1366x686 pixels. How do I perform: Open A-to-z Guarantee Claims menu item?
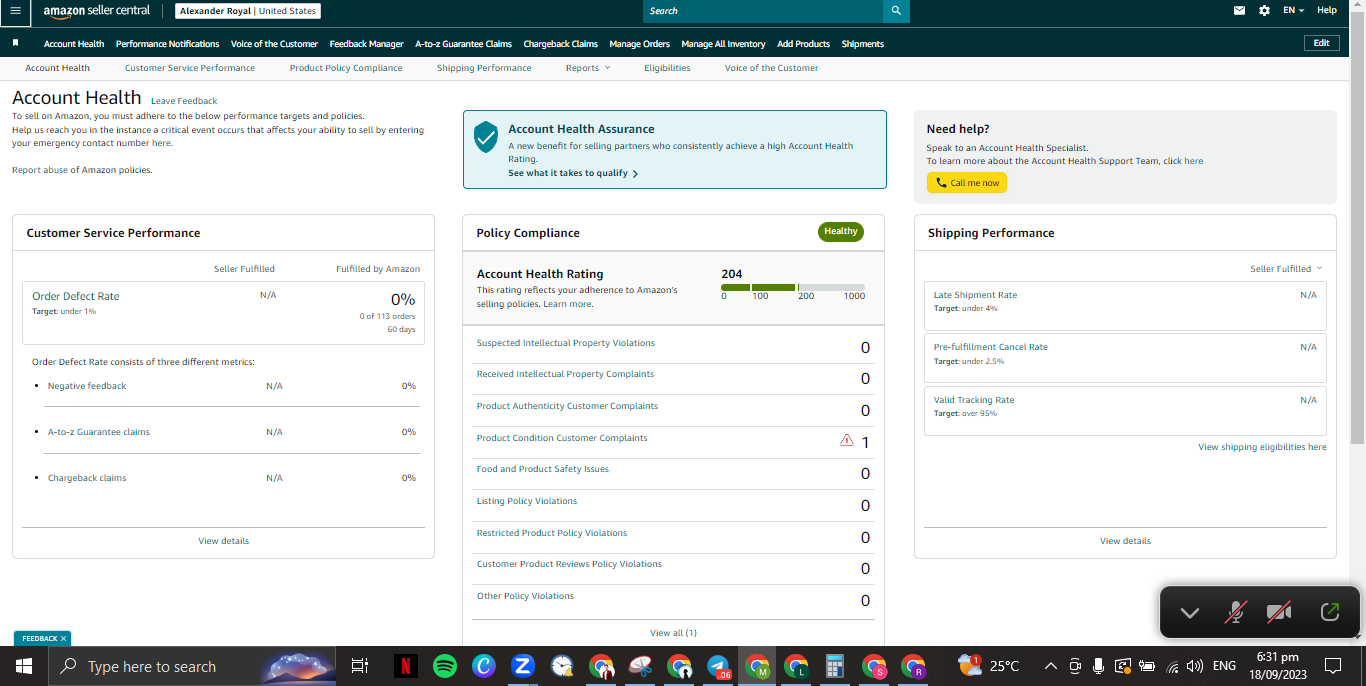tap(463, 44)
